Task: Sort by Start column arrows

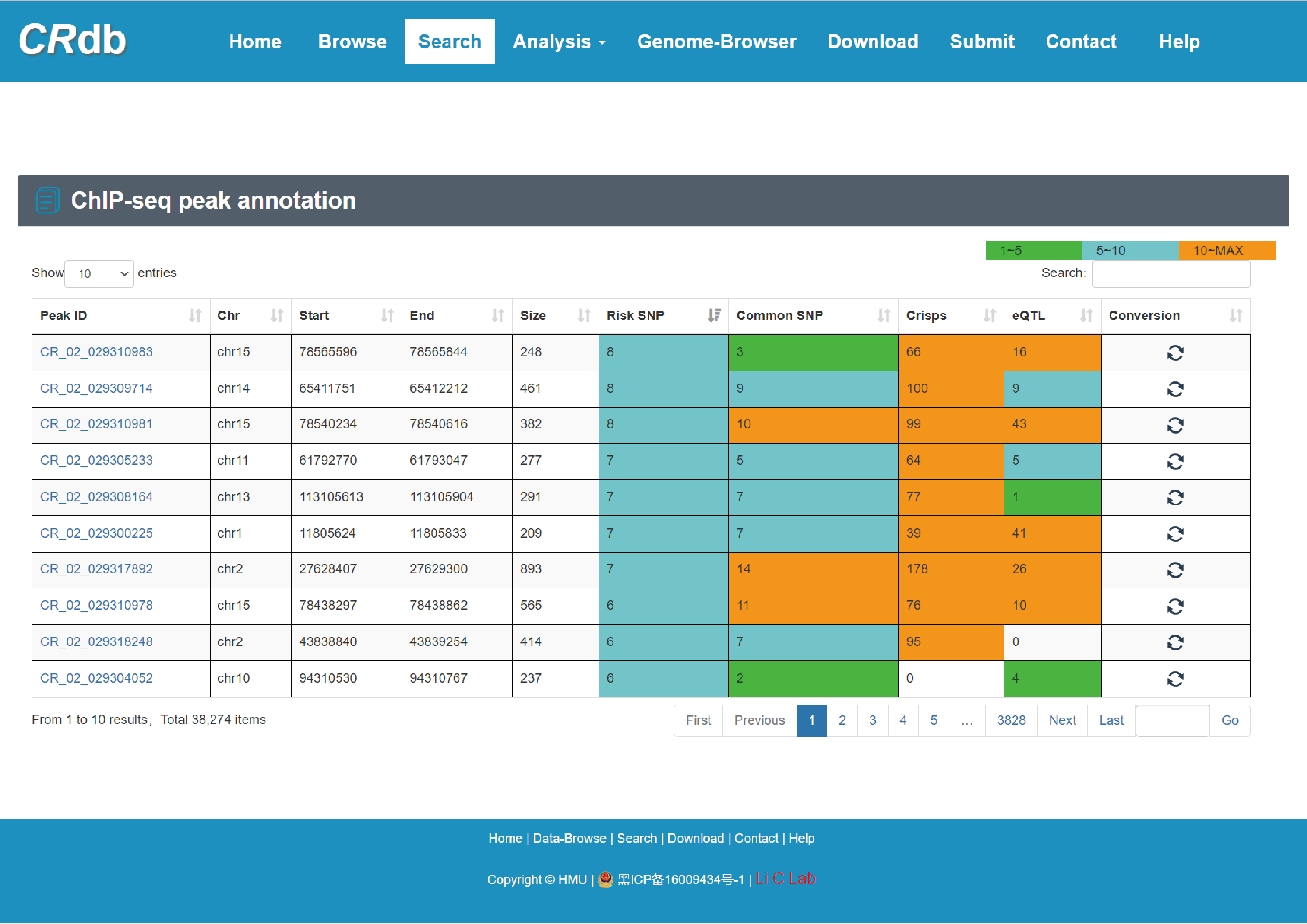Action: pyautogui.click(x=387, y=316)
